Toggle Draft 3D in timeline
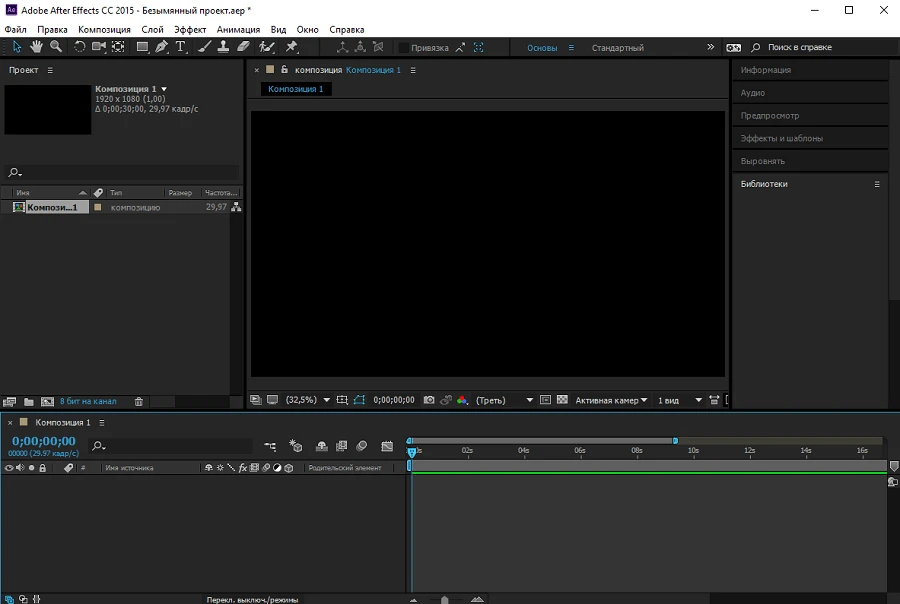The image size is (900, 604). pyautogui.click(x=295, y=446)
